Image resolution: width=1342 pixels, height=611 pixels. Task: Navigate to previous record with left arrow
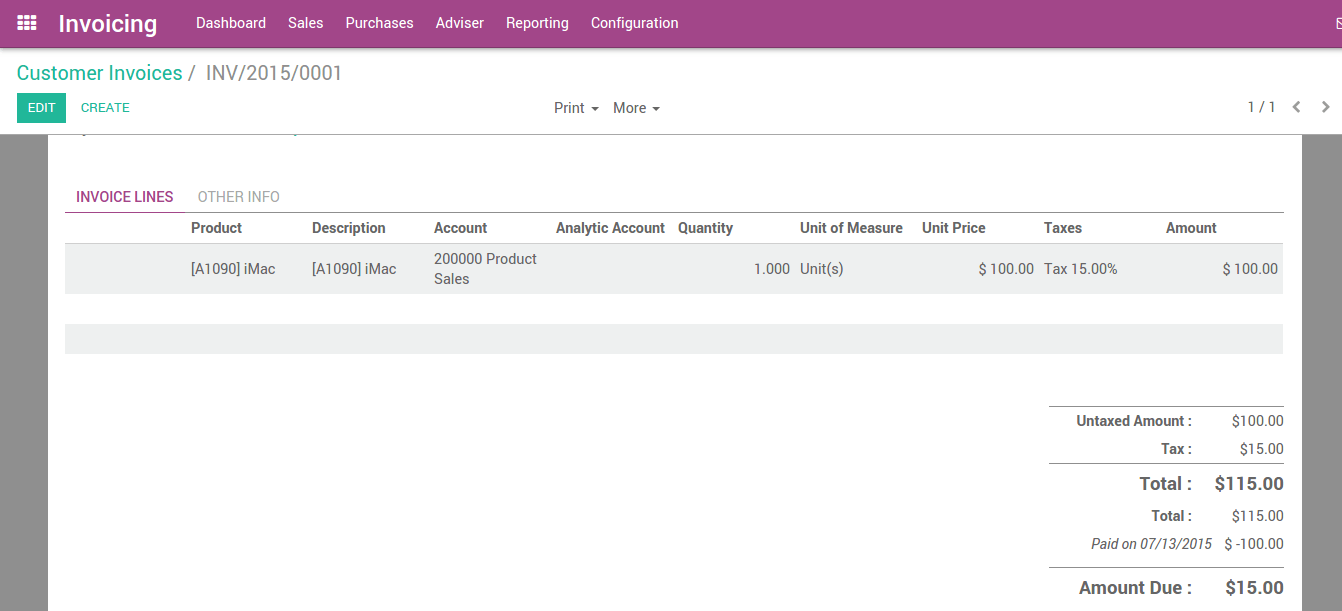click(x=1296, y=107)
